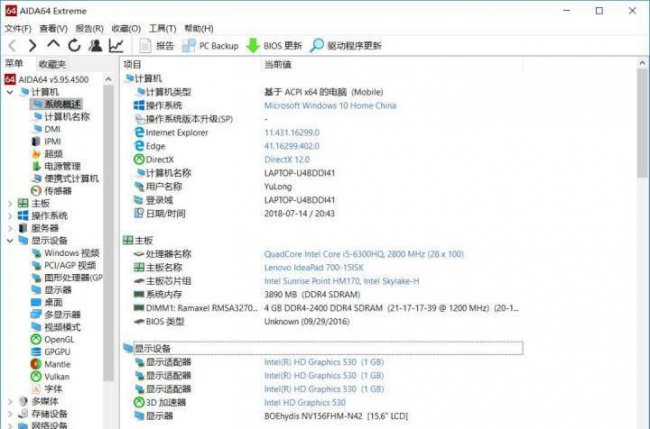
Task: Go up one level with up arrow icon
Action: [53, 44]
